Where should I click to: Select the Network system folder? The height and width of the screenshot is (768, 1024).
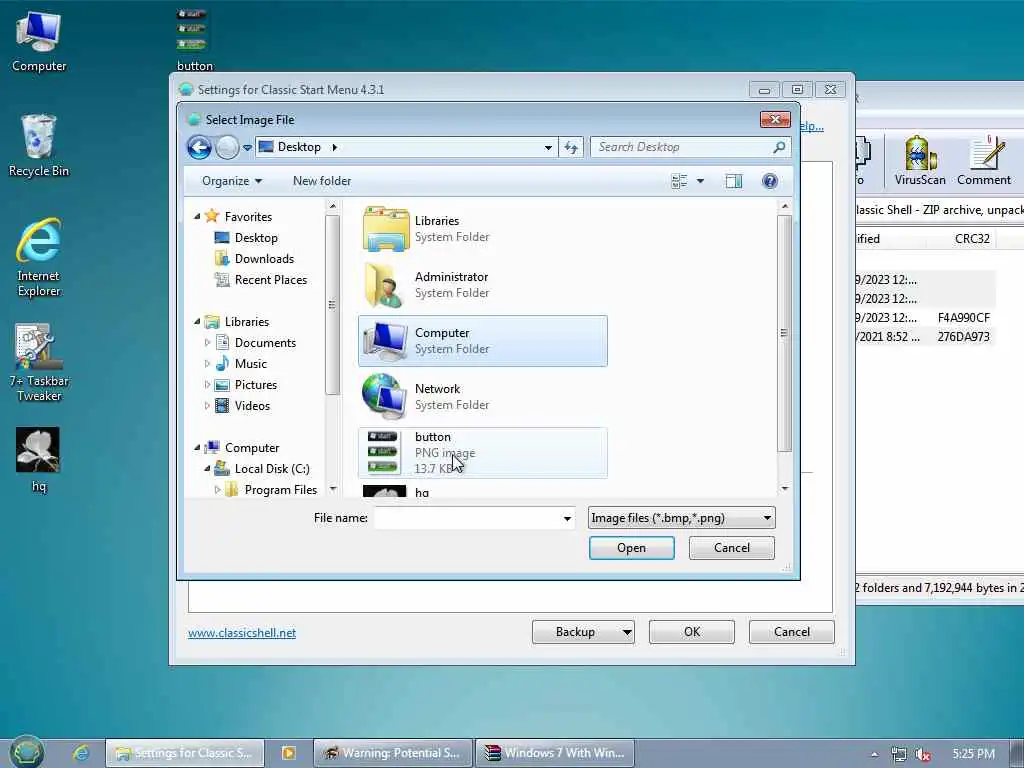tap(483, 396)
